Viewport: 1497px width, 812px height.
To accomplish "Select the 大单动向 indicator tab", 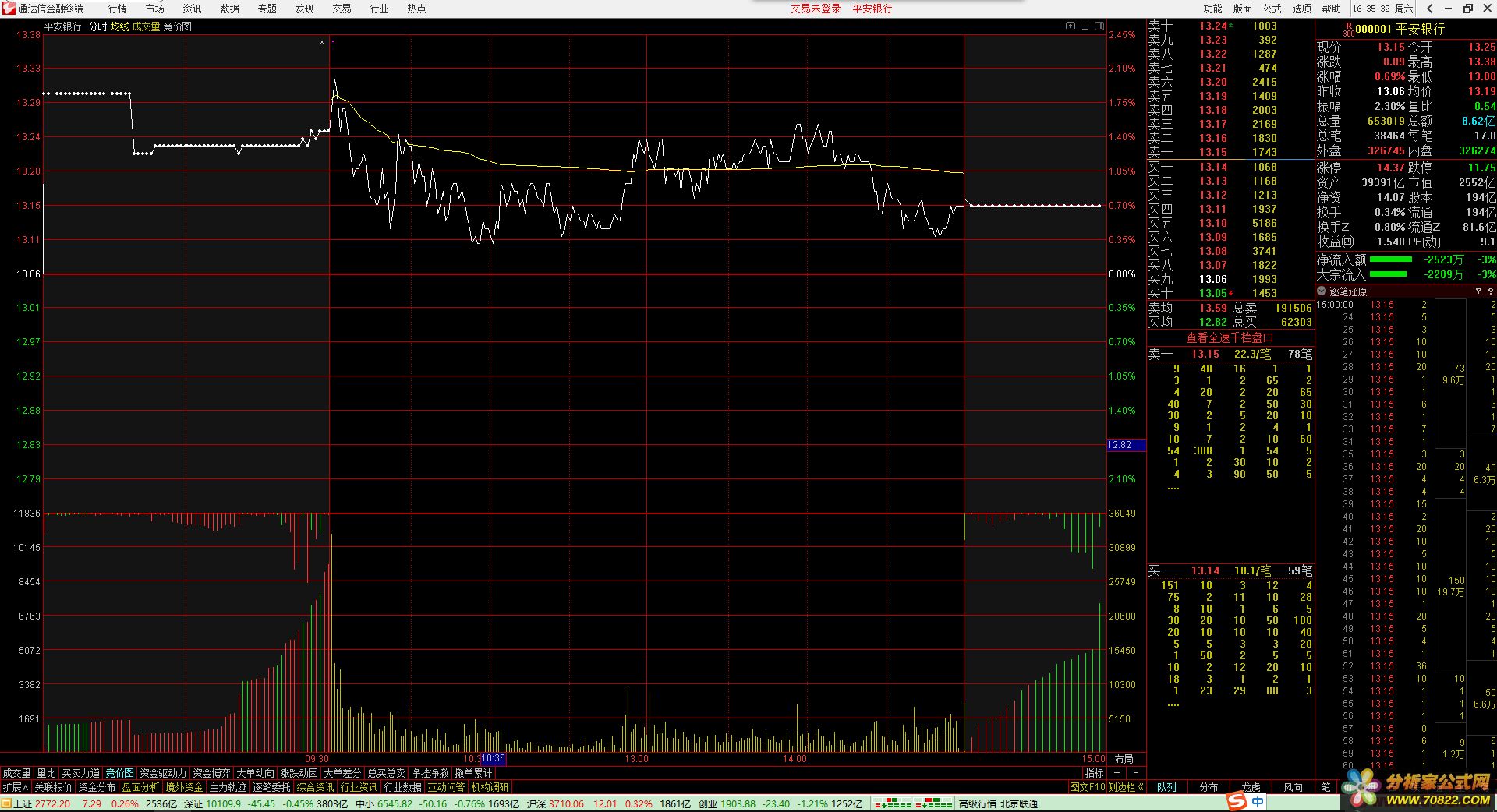I will [255, 773].
